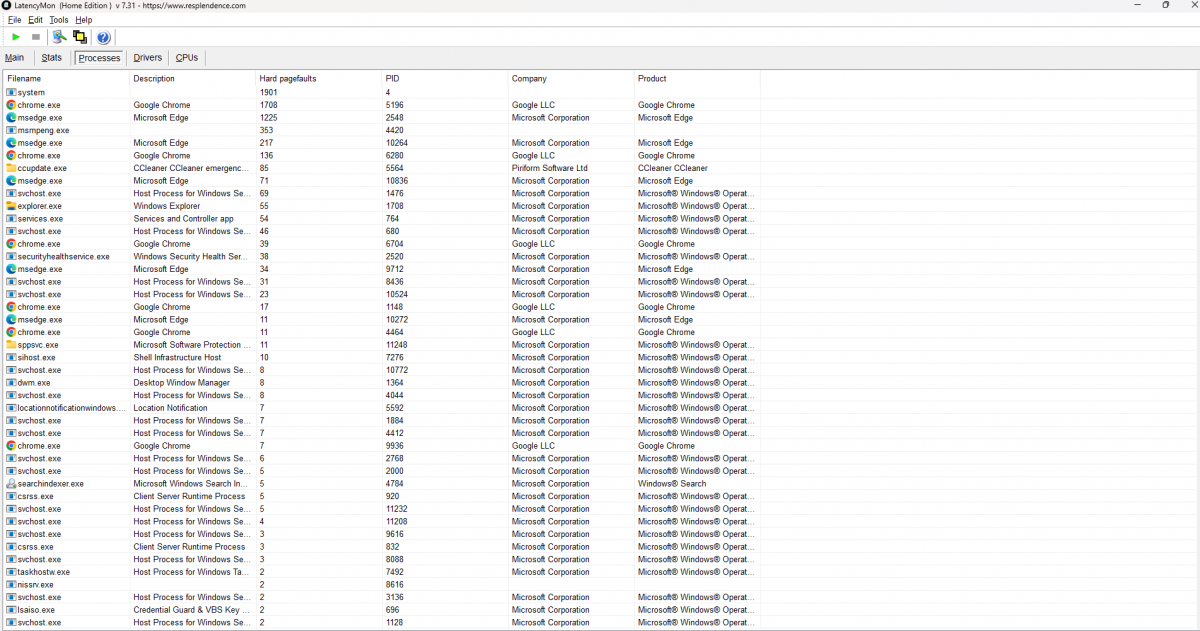1200x631 pixels.
Task: Click the icon beside nissrv.exe
Action: 11,584
